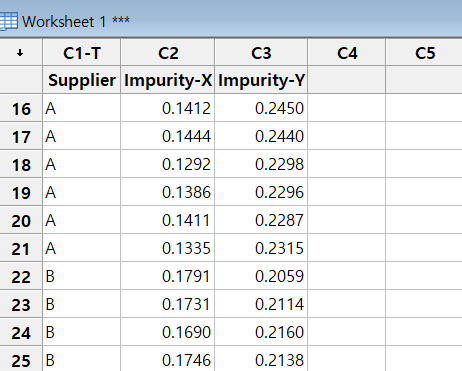Select the C5 column header
Viewport: 462px width, 371px height.
click(424, 53)
